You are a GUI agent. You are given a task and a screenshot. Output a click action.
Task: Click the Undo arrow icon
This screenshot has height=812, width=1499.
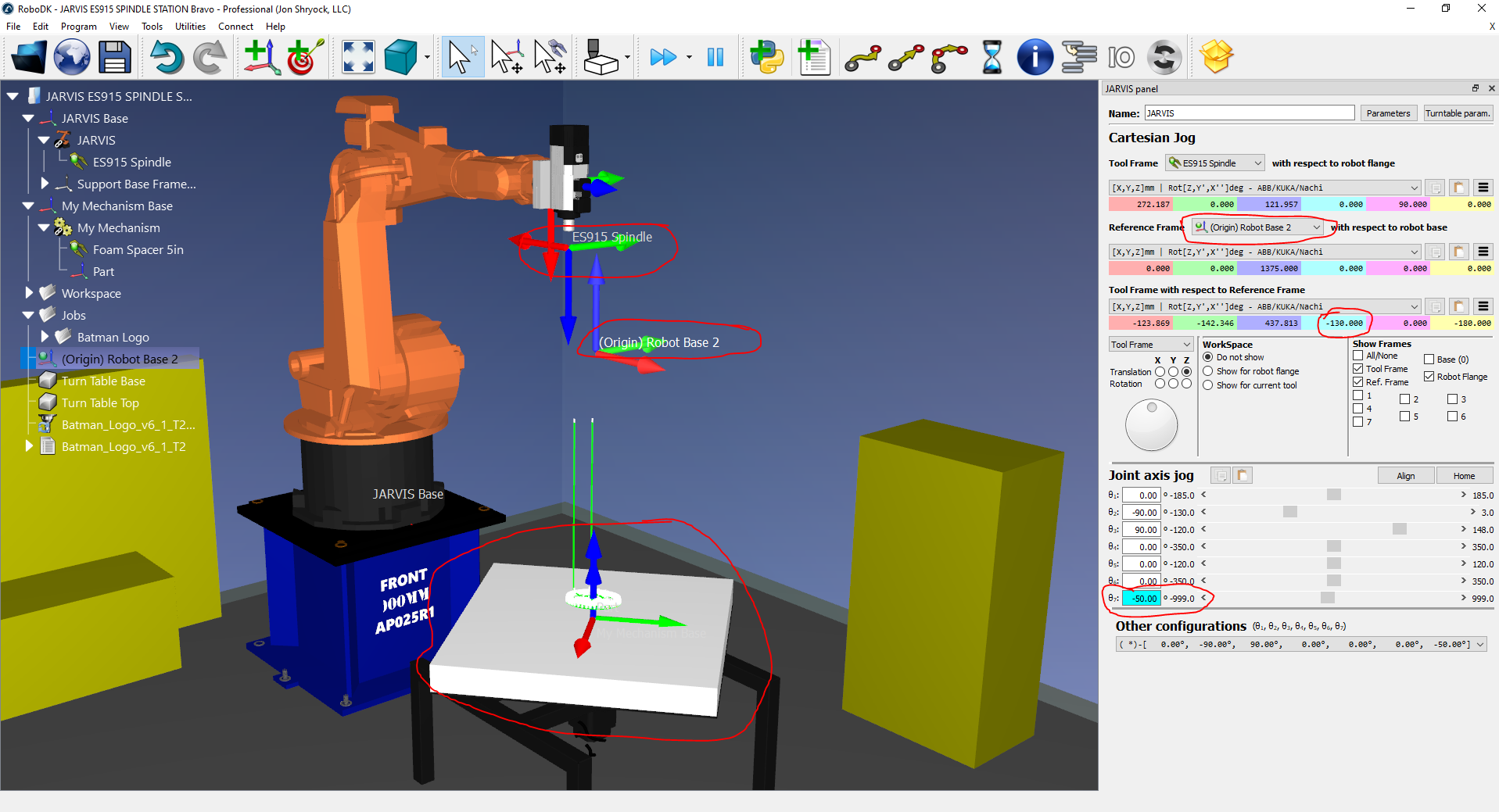(166, 58)
